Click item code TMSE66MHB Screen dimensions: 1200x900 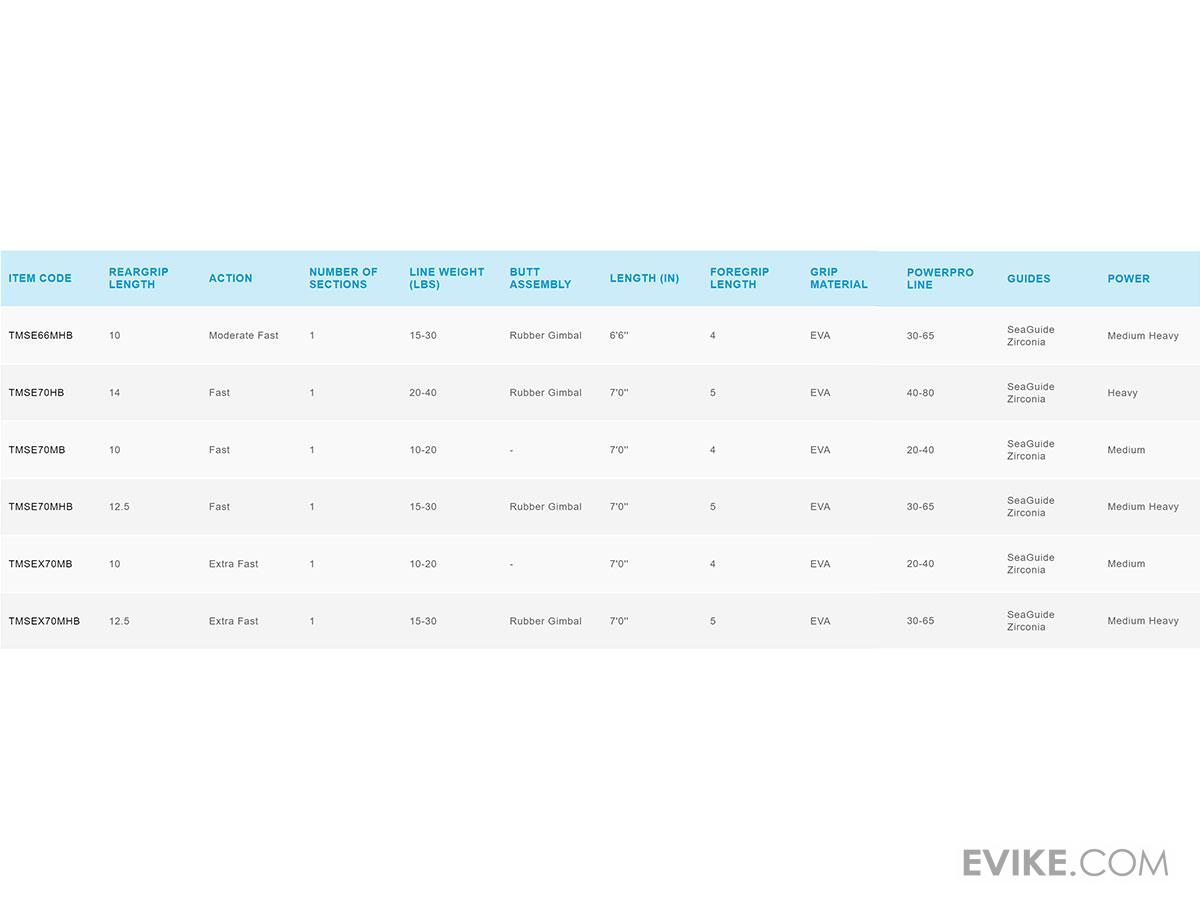41,336
